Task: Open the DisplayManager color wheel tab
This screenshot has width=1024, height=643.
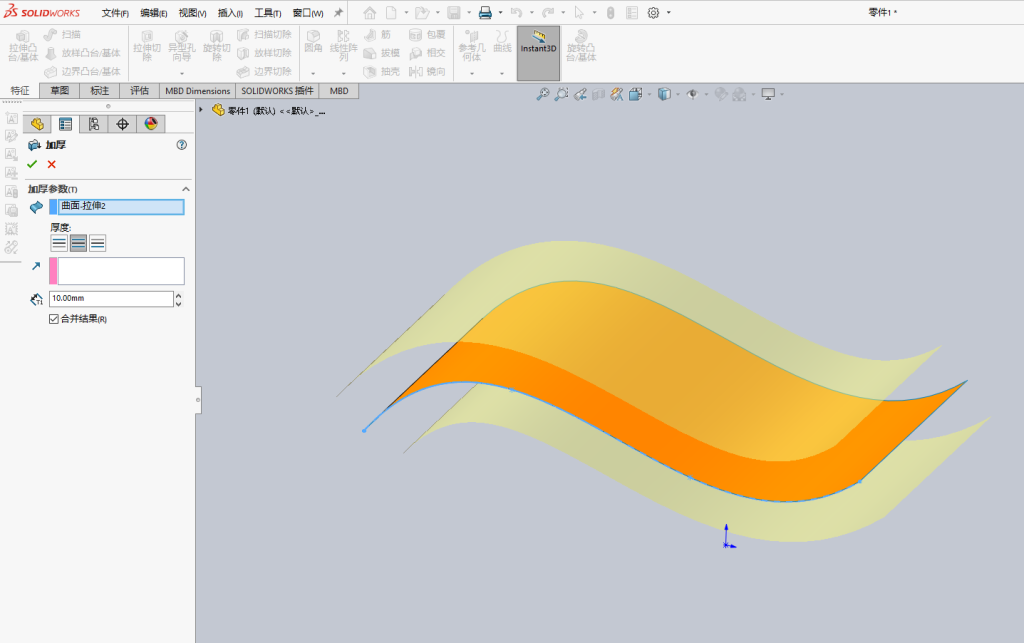Action: [151, 124]
